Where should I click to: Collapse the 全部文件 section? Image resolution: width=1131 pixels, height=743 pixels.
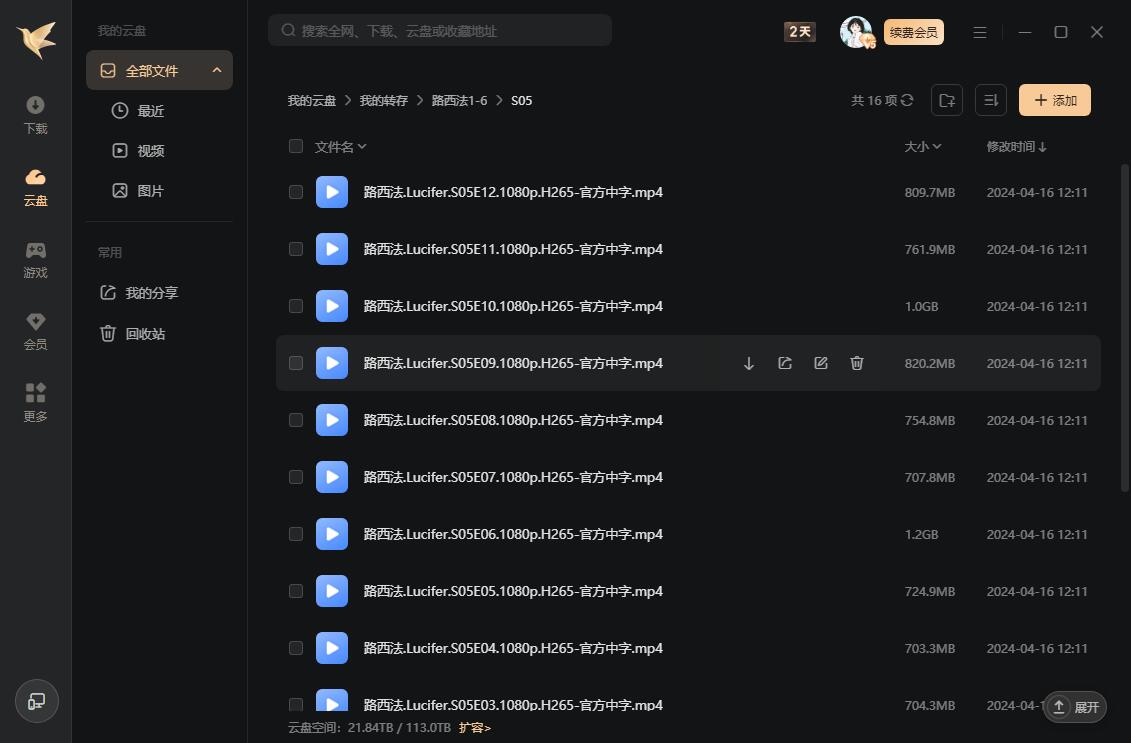(217, 70)
